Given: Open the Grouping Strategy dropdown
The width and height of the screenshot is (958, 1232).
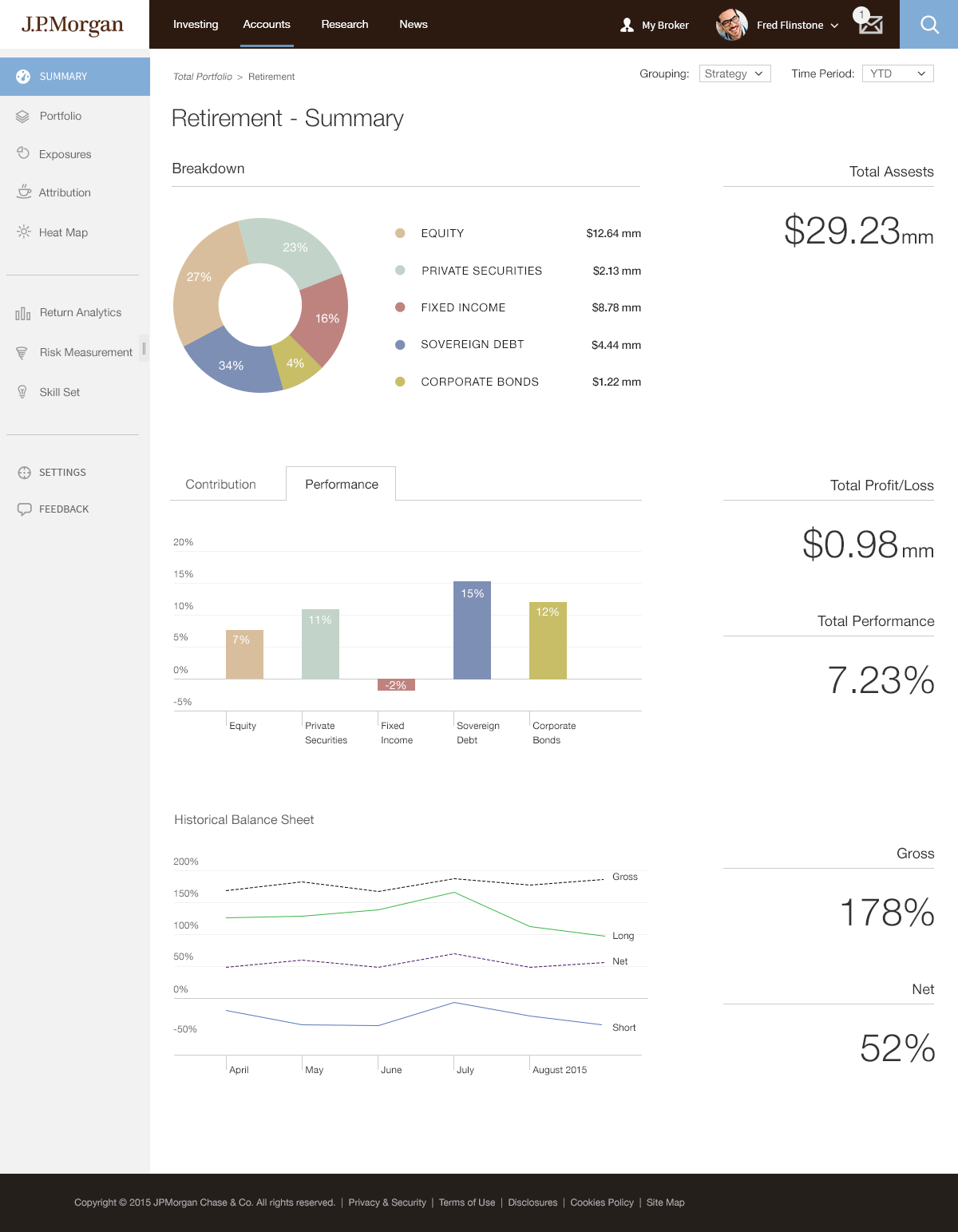Looking at the screenshot, I should [734, 73].
